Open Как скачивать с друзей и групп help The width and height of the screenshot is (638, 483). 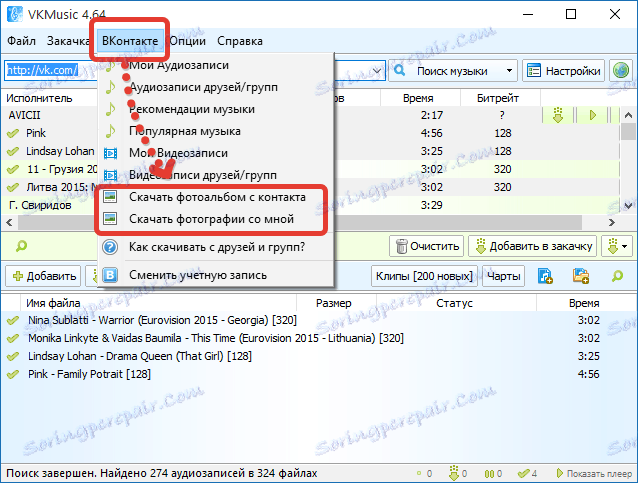pyautogui.click(x=216, y=247)
